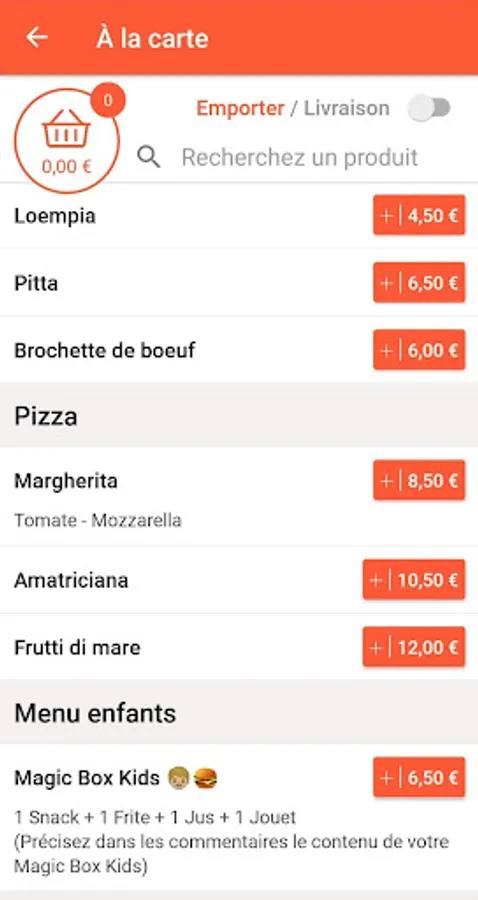The width and height of the screenshot is (478, 900).
Task: Add Loempia with its plus button
Action: coord(419,215)
